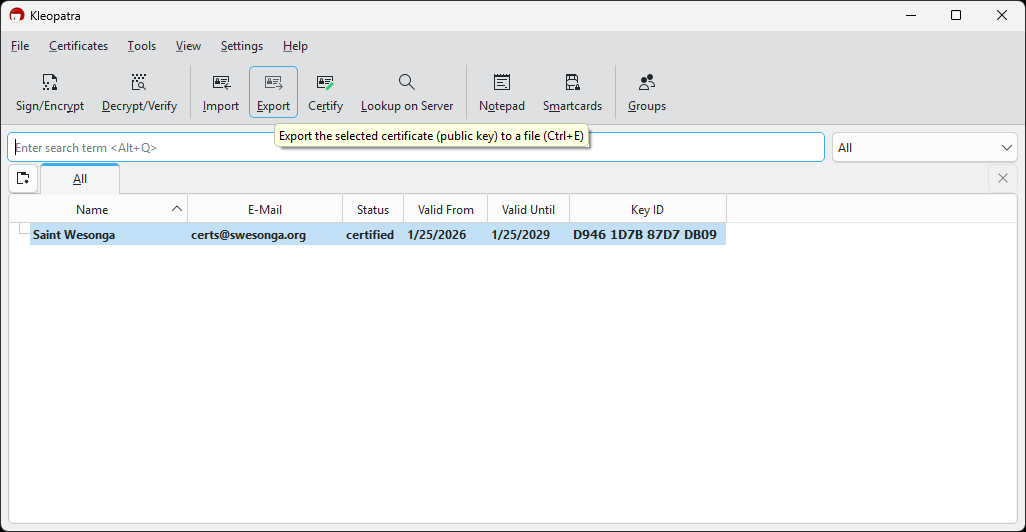Open the Sign/Encrypt tool
1026x532 pixels.
point(50,92)
